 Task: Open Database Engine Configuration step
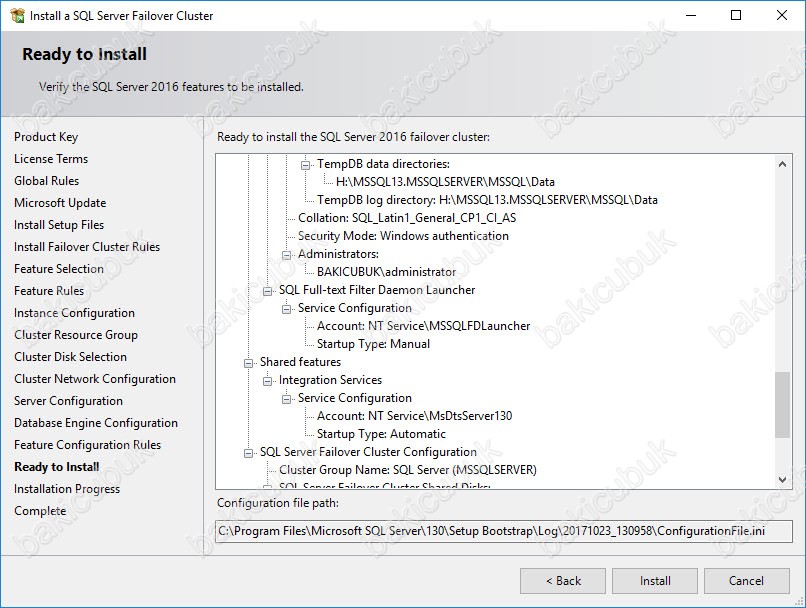(x=96, y=423)
